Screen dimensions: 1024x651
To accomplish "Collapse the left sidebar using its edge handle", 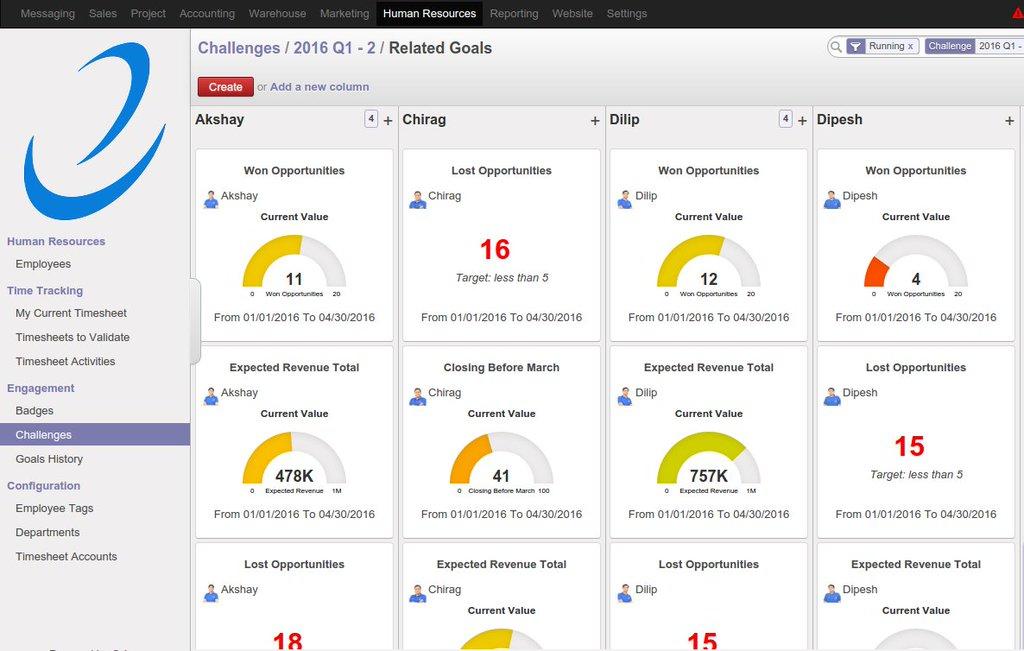I will click(195, 321).
